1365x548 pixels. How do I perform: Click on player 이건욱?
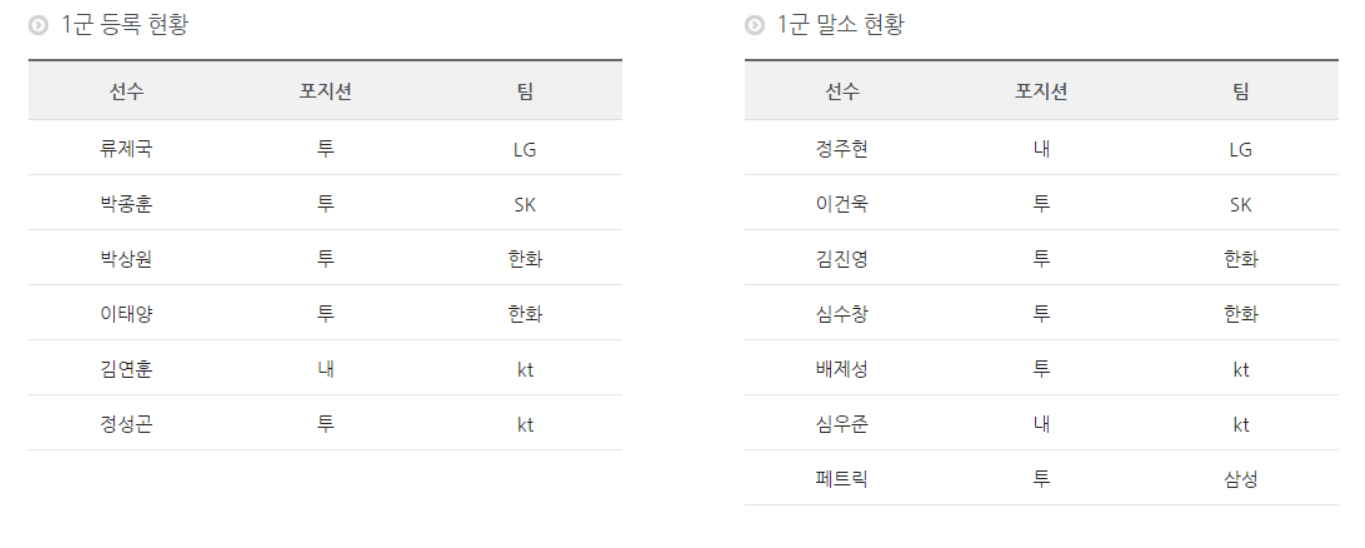click(842, 204)
